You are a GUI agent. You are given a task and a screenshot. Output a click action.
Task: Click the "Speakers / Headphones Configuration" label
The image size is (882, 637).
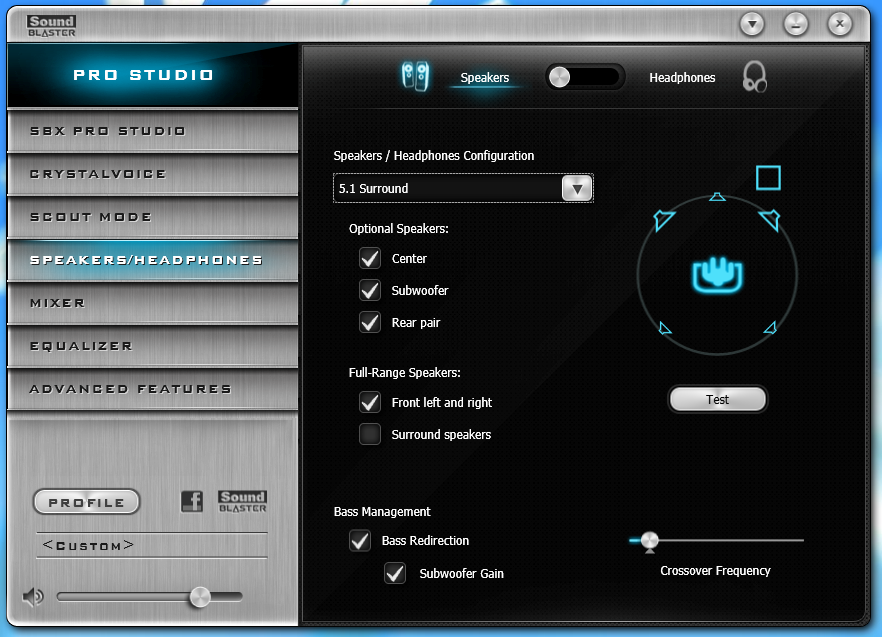pos(434,155)
